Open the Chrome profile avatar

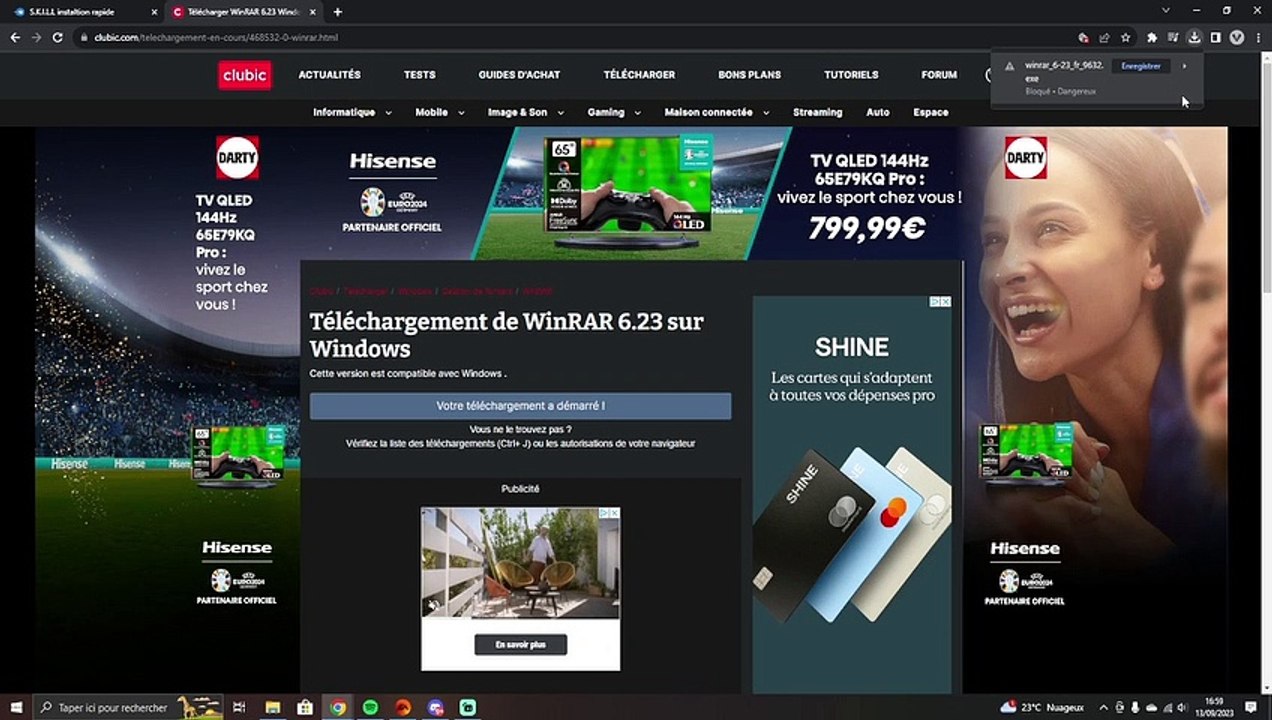(x=1236, y=38)
